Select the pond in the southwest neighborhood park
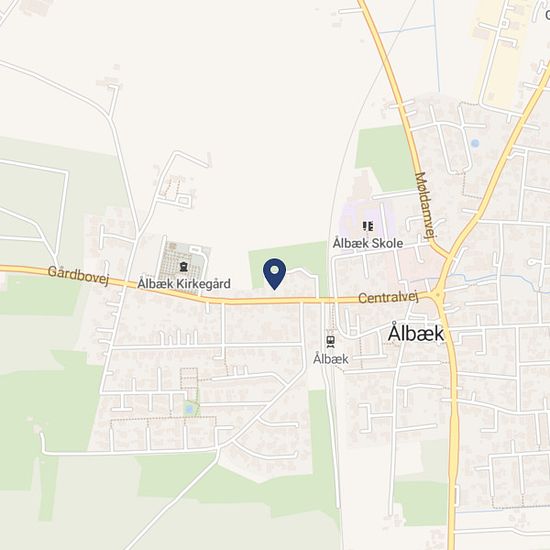 pos(189,409)
